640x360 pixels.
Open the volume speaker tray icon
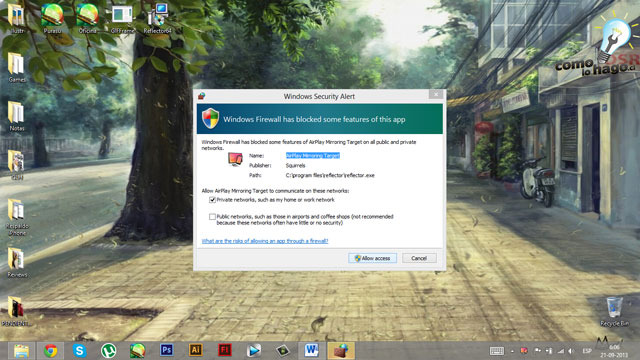coord(571,351)
